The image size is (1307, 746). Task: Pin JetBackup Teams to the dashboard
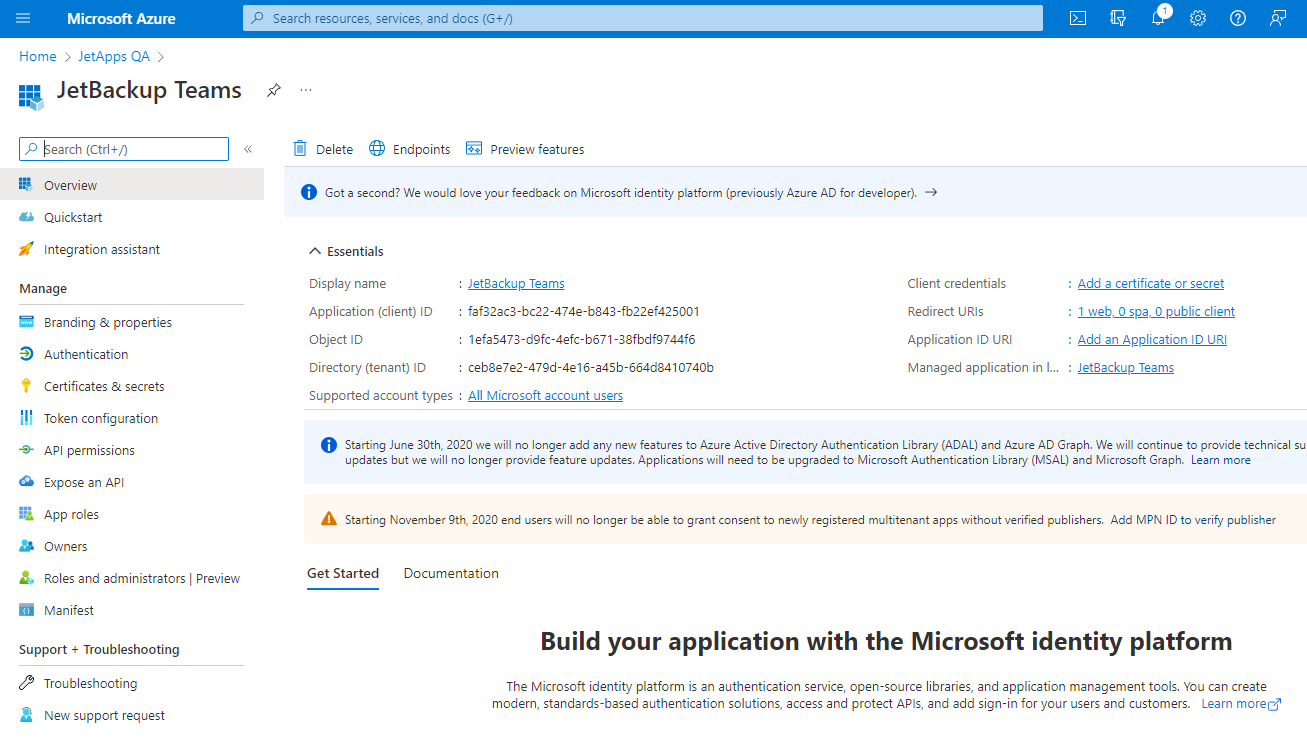[x=273, y=90]
